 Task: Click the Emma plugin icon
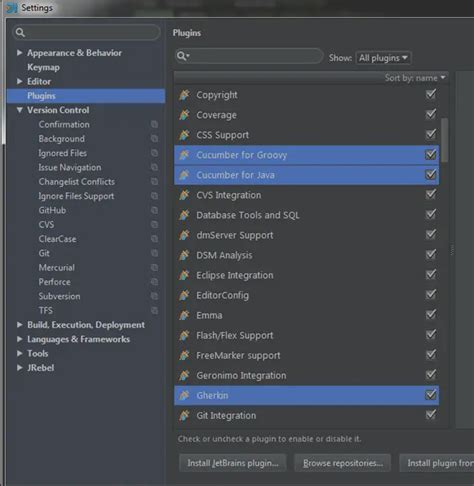(184, 315)
